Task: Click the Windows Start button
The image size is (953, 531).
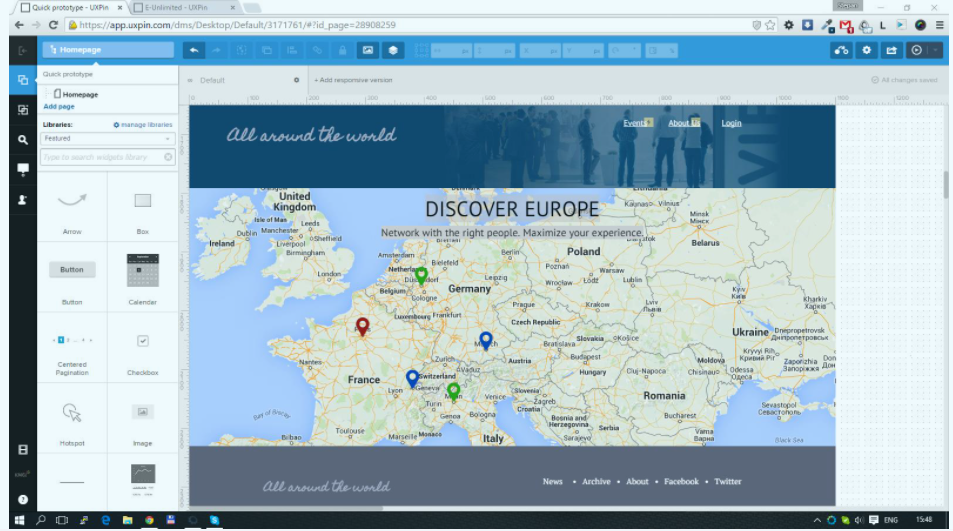Action: coord(18,520)
